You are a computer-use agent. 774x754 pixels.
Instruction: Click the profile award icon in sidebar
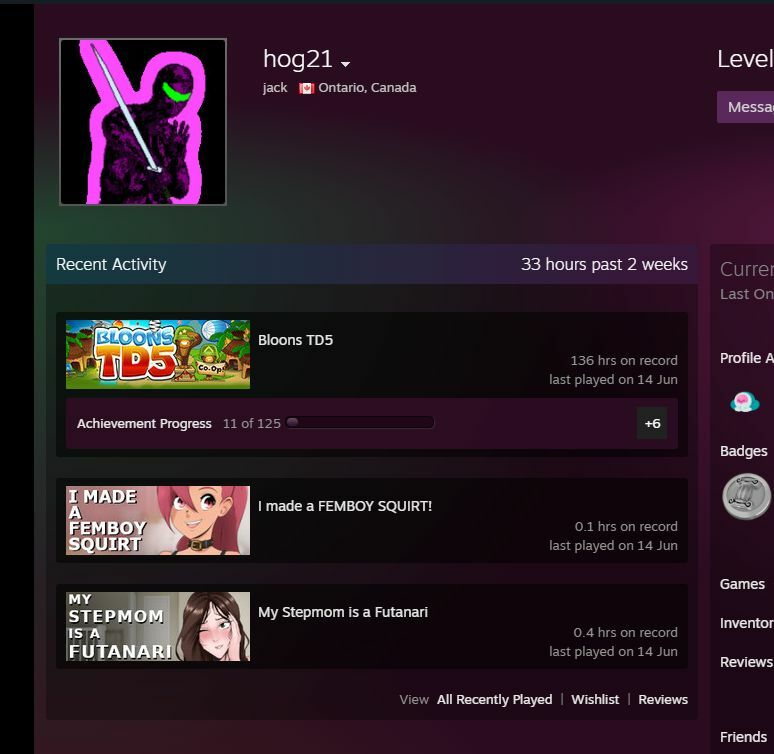click(x=744, y=401)
